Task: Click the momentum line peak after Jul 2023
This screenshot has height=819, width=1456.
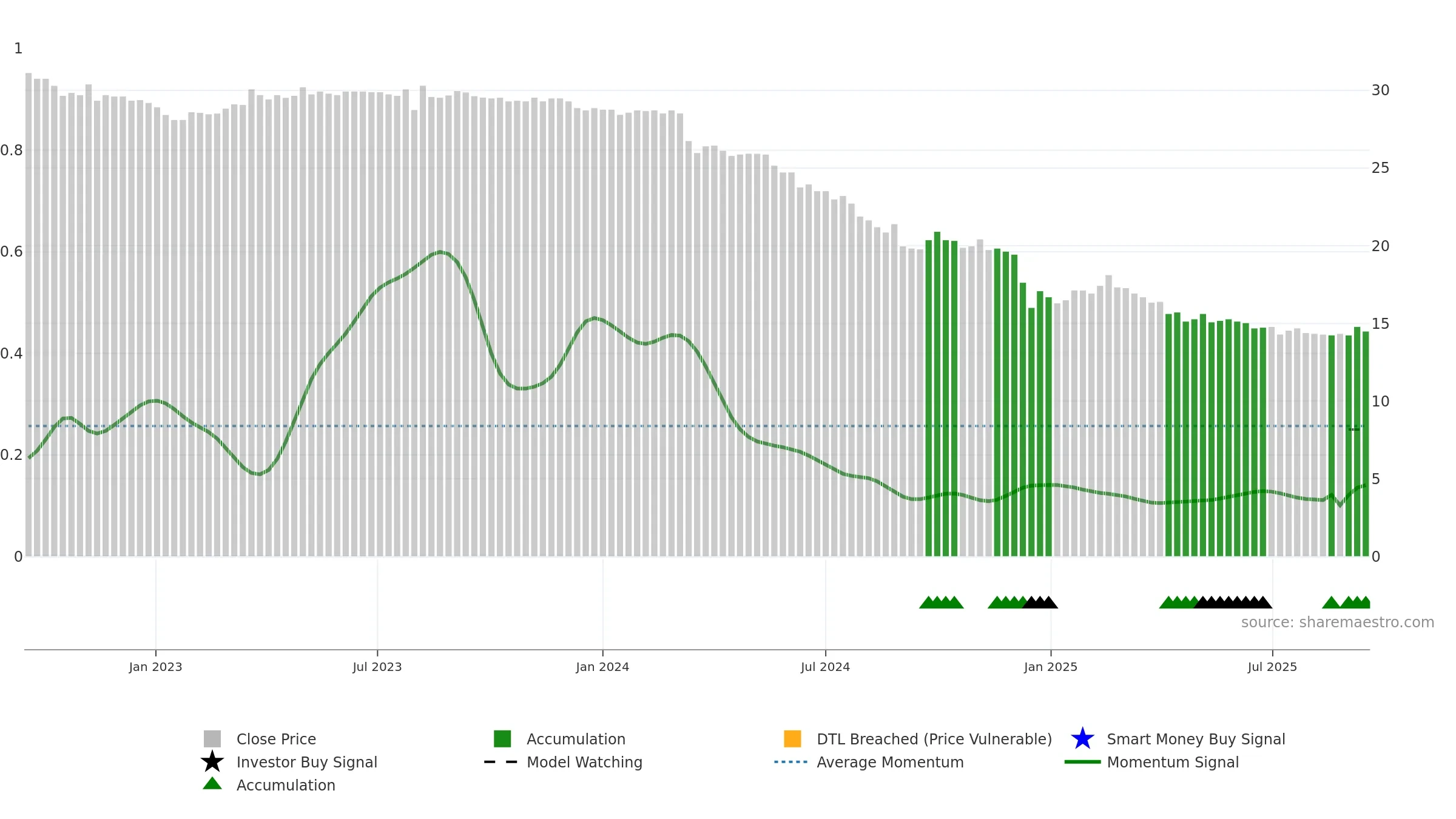Action: pos(440,252)
